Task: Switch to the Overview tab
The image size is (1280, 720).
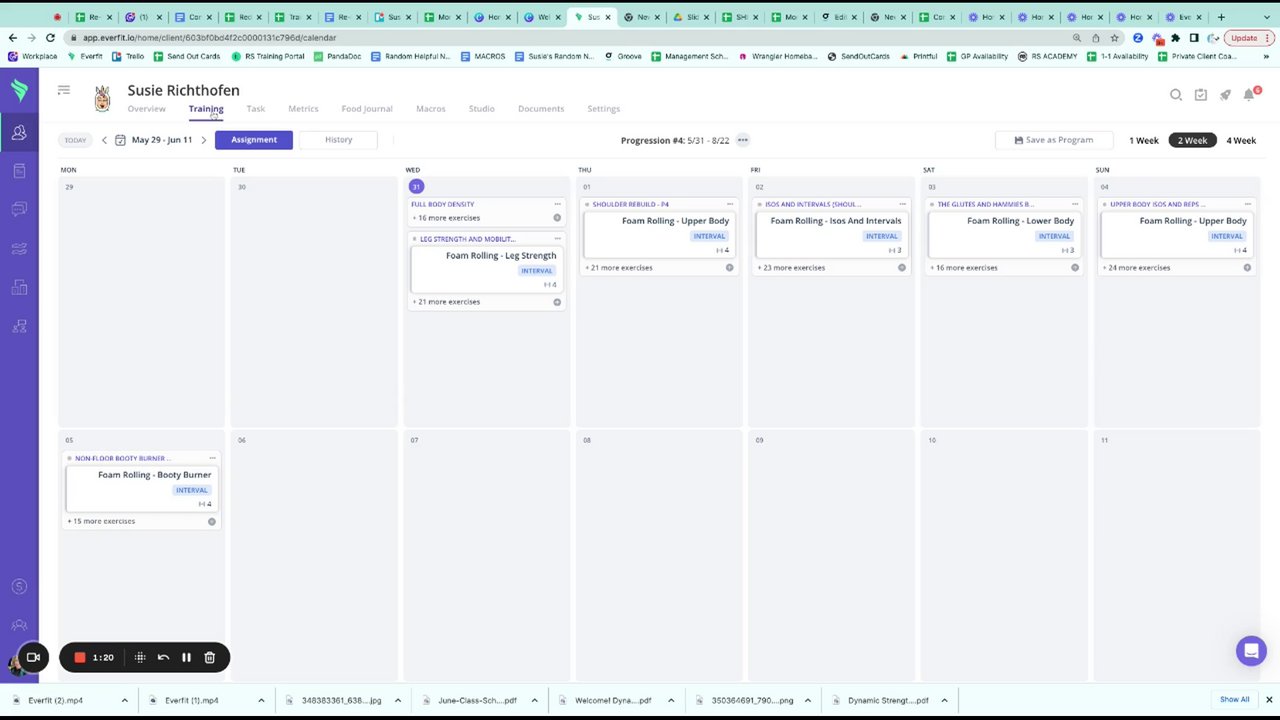Action: click(x=146, y=109)
